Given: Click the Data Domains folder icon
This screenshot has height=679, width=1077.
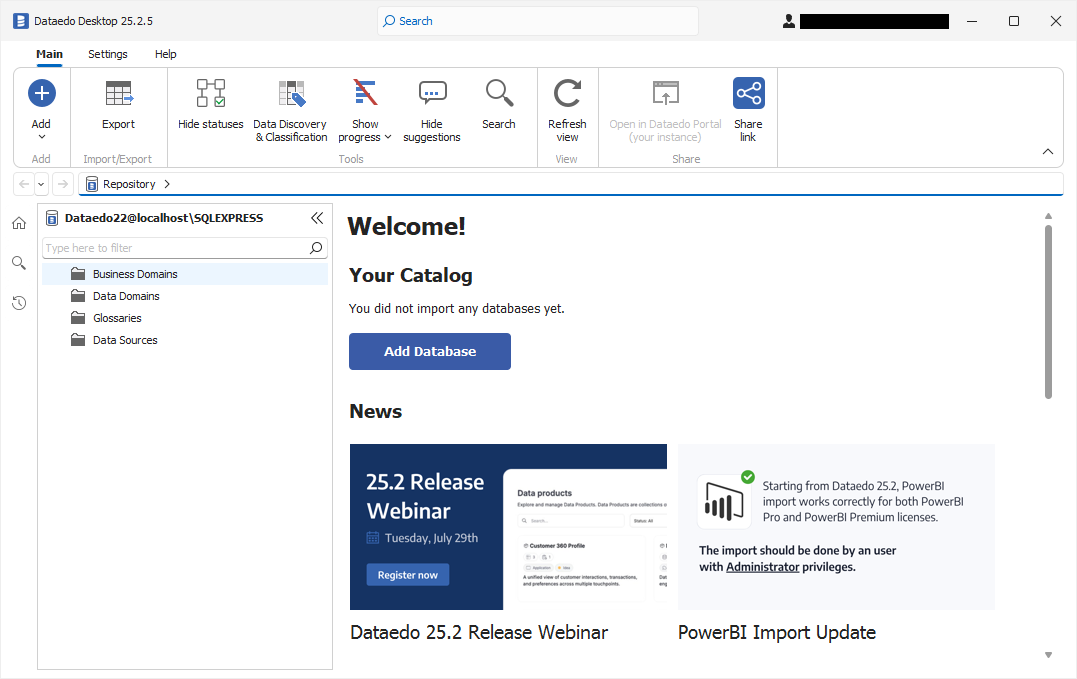Looking at the screenshot, I should click(78, 296).
